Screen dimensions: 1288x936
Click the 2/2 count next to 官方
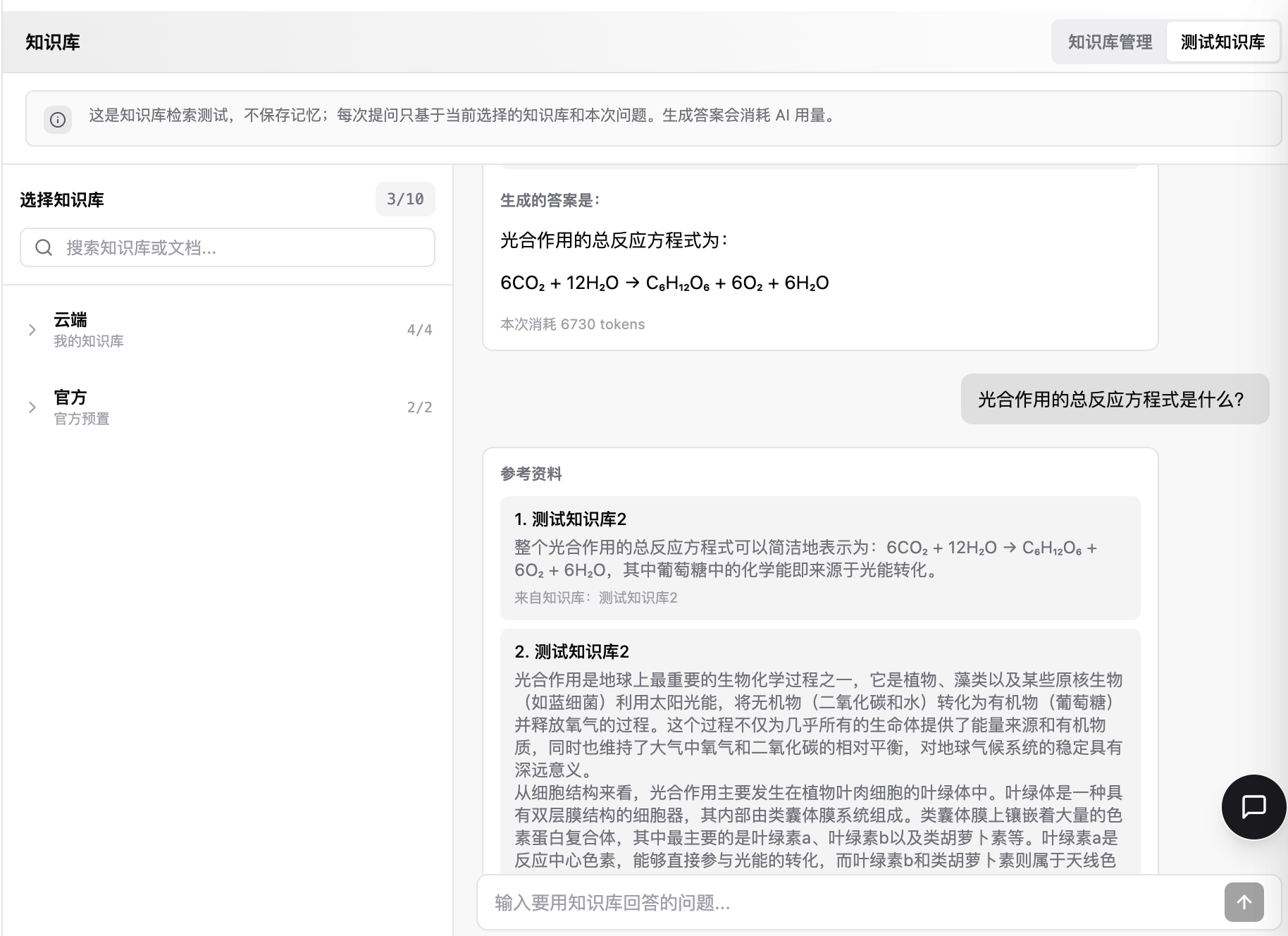pyautogui.click(x=419, y=407)
